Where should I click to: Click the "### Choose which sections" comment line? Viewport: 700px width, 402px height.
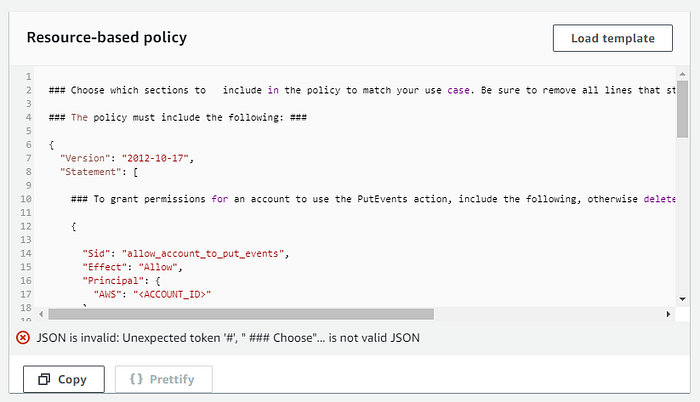[362, 90]
